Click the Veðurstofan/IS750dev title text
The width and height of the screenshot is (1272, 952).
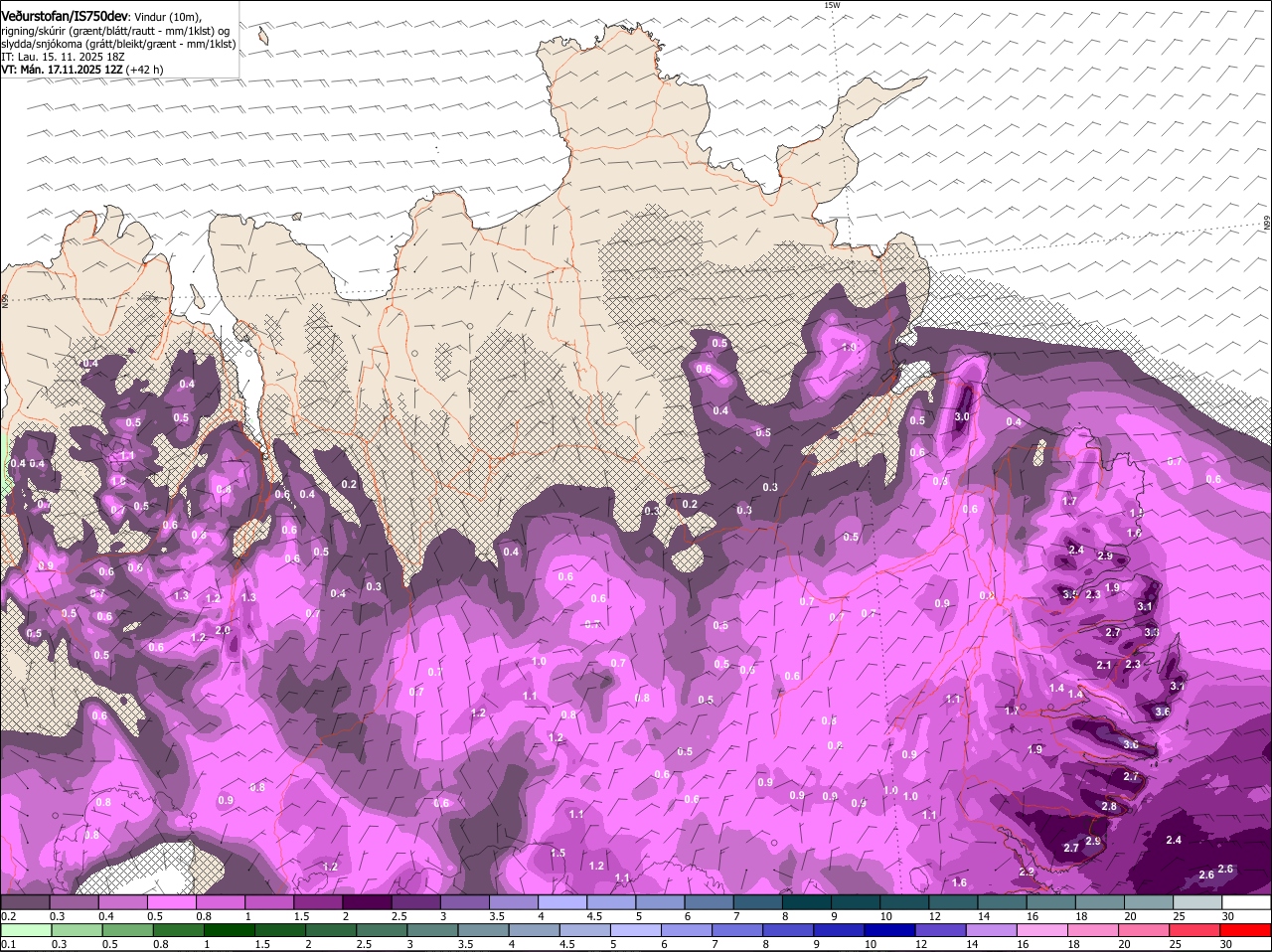click(x=64, y=17)
